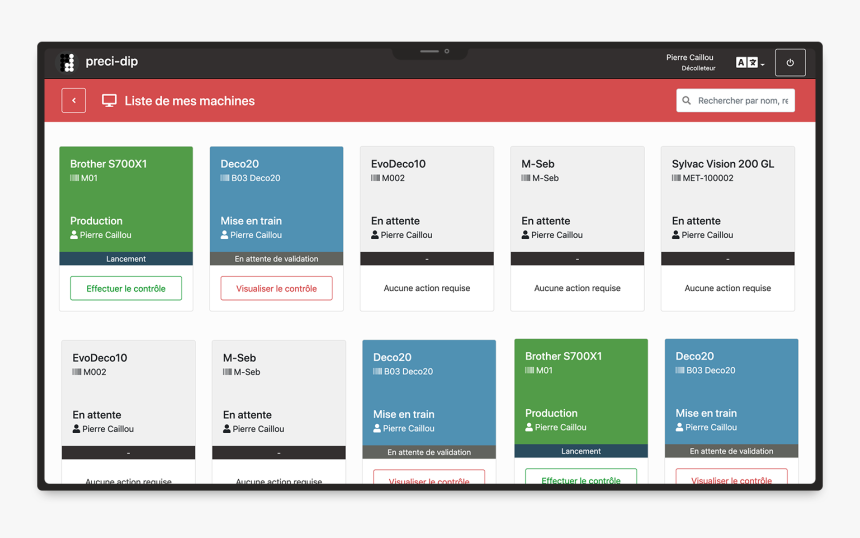Click Aucune action requise under Sylvac Vision card
This screenshot has width=860, height=538.
pos(727,288)
